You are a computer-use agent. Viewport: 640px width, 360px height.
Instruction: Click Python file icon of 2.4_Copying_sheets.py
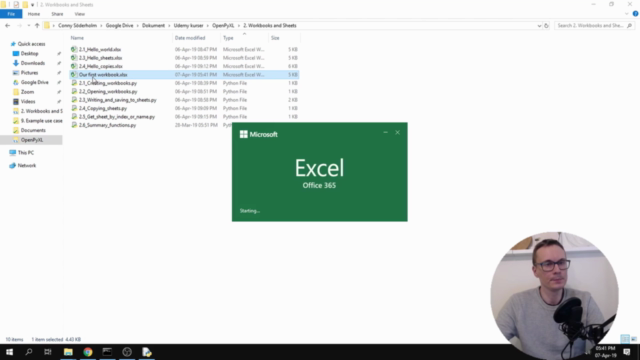[x=73, y=108]
